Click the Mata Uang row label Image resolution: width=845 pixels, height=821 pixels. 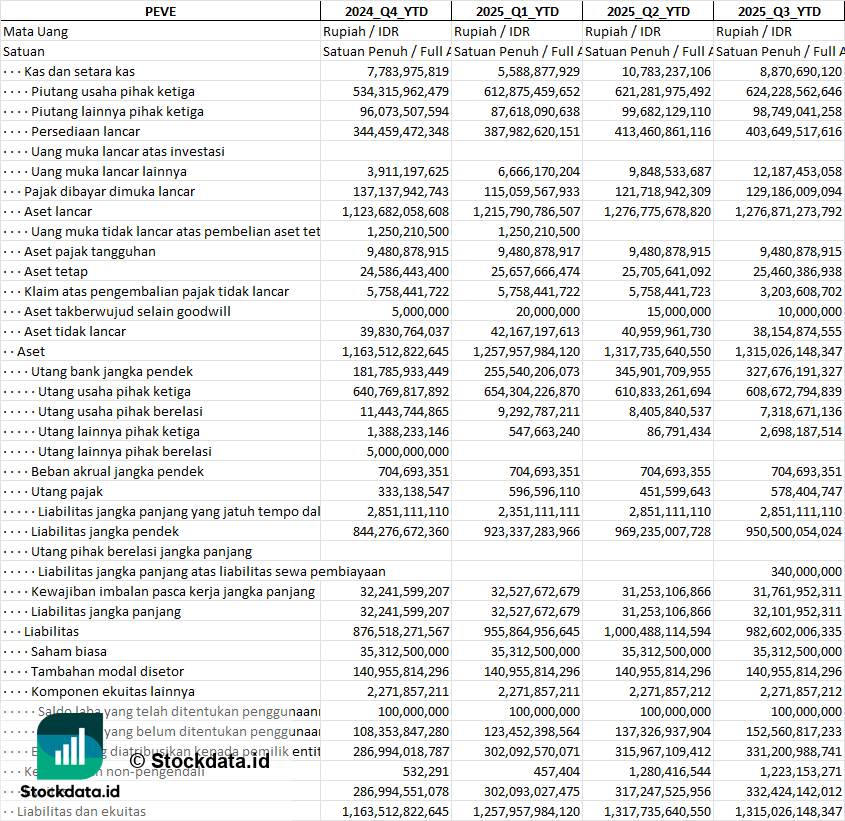pos(36,32)
